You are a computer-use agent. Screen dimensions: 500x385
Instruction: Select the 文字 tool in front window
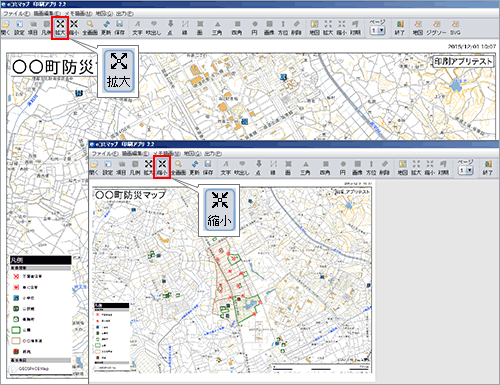point(226,168)
